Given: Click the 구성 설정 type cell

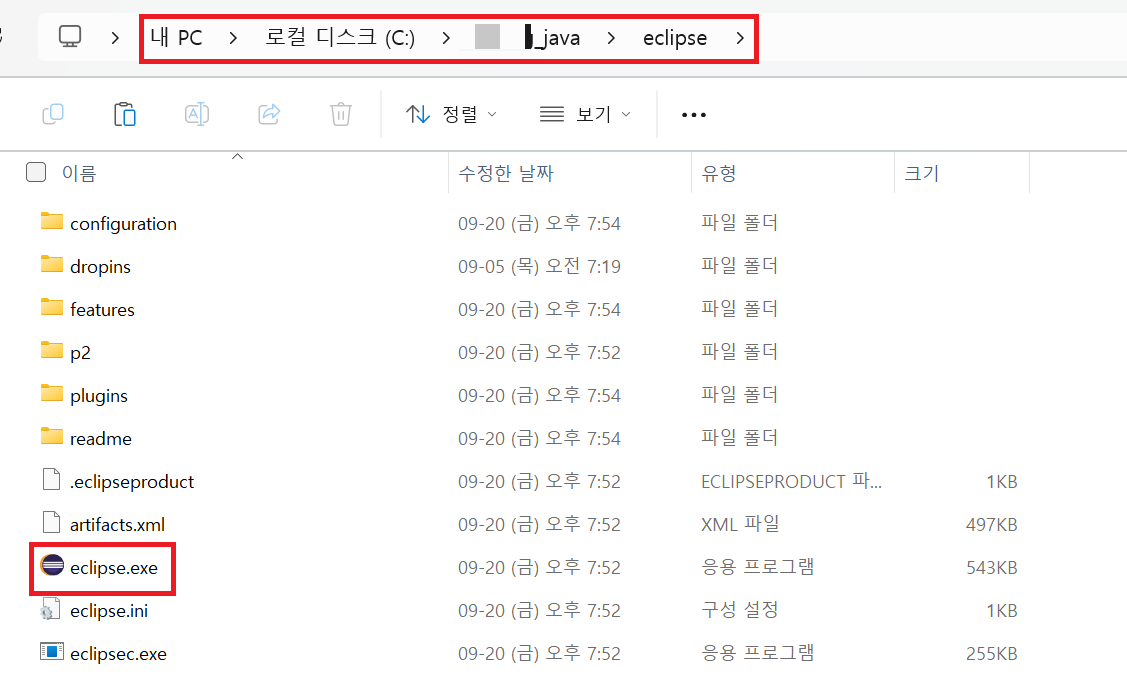Looking at the screenshot, I should (740, 610).
